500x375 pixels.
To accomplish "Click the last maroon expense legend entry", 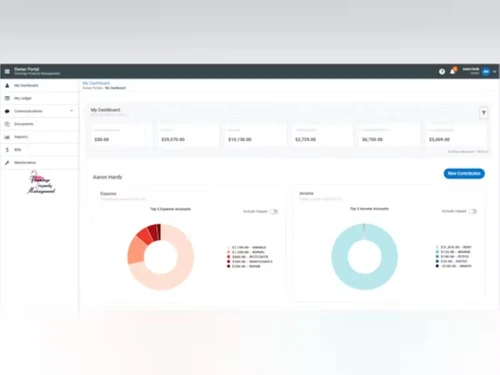I will pyautogui.click(x=244, y=266).
